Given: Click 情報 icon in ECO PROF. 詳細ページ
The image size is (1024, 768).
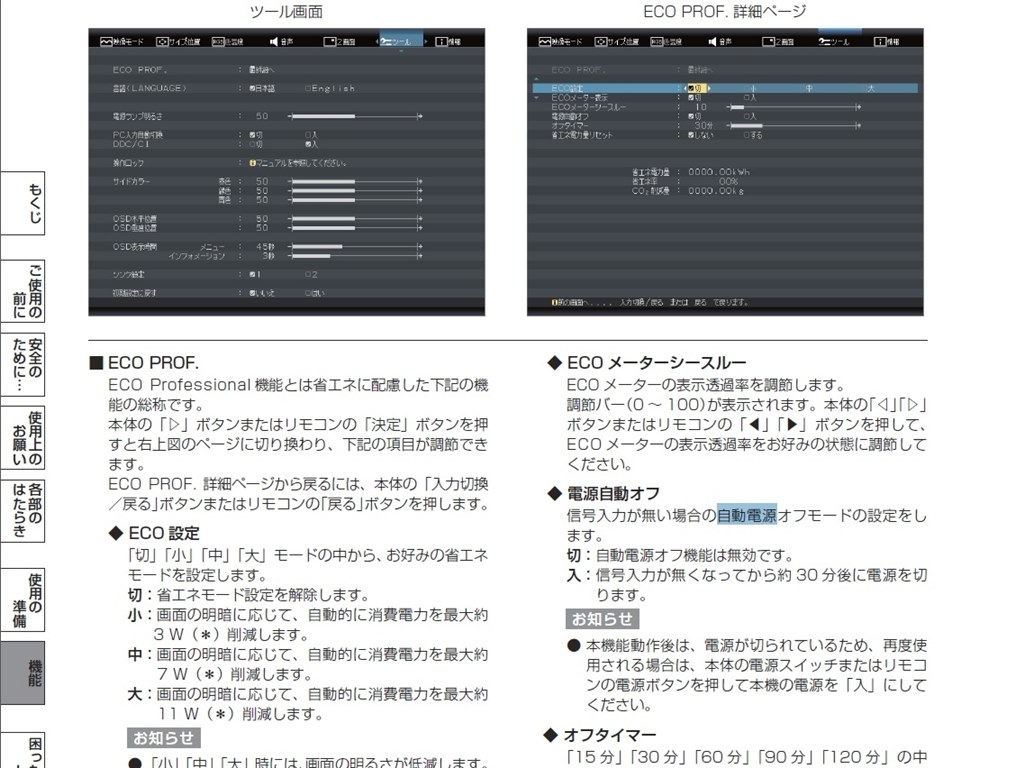Looking at the screenshot, I should 880,41.
